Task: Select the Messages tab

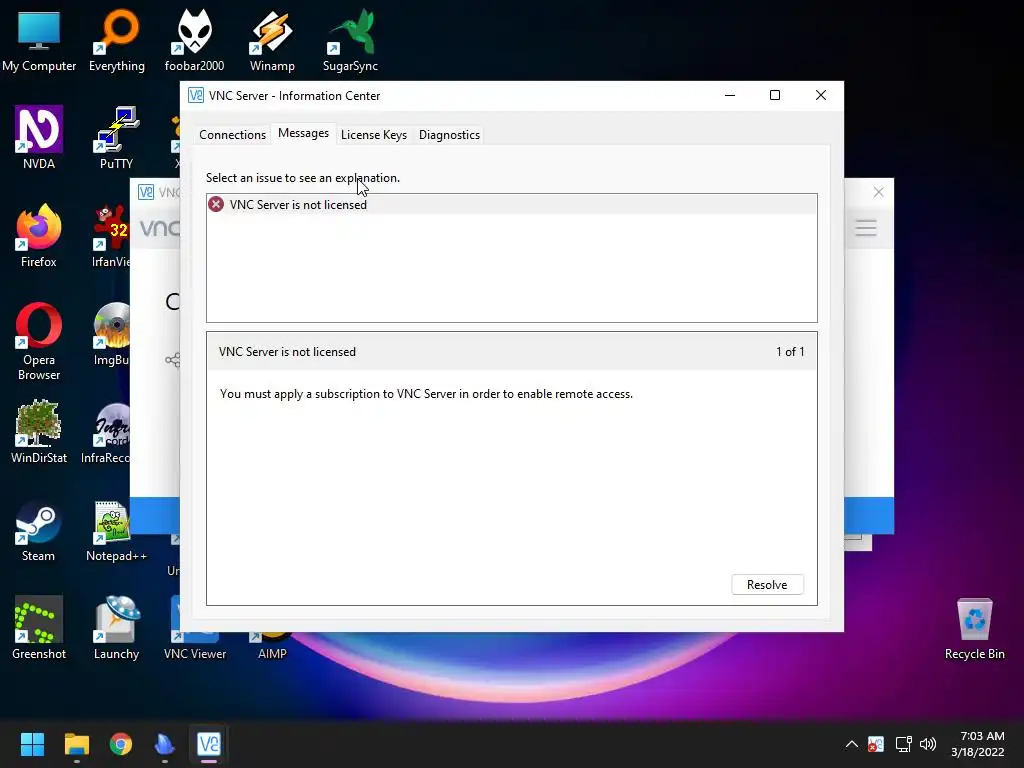Action: [x=303, y=133]
